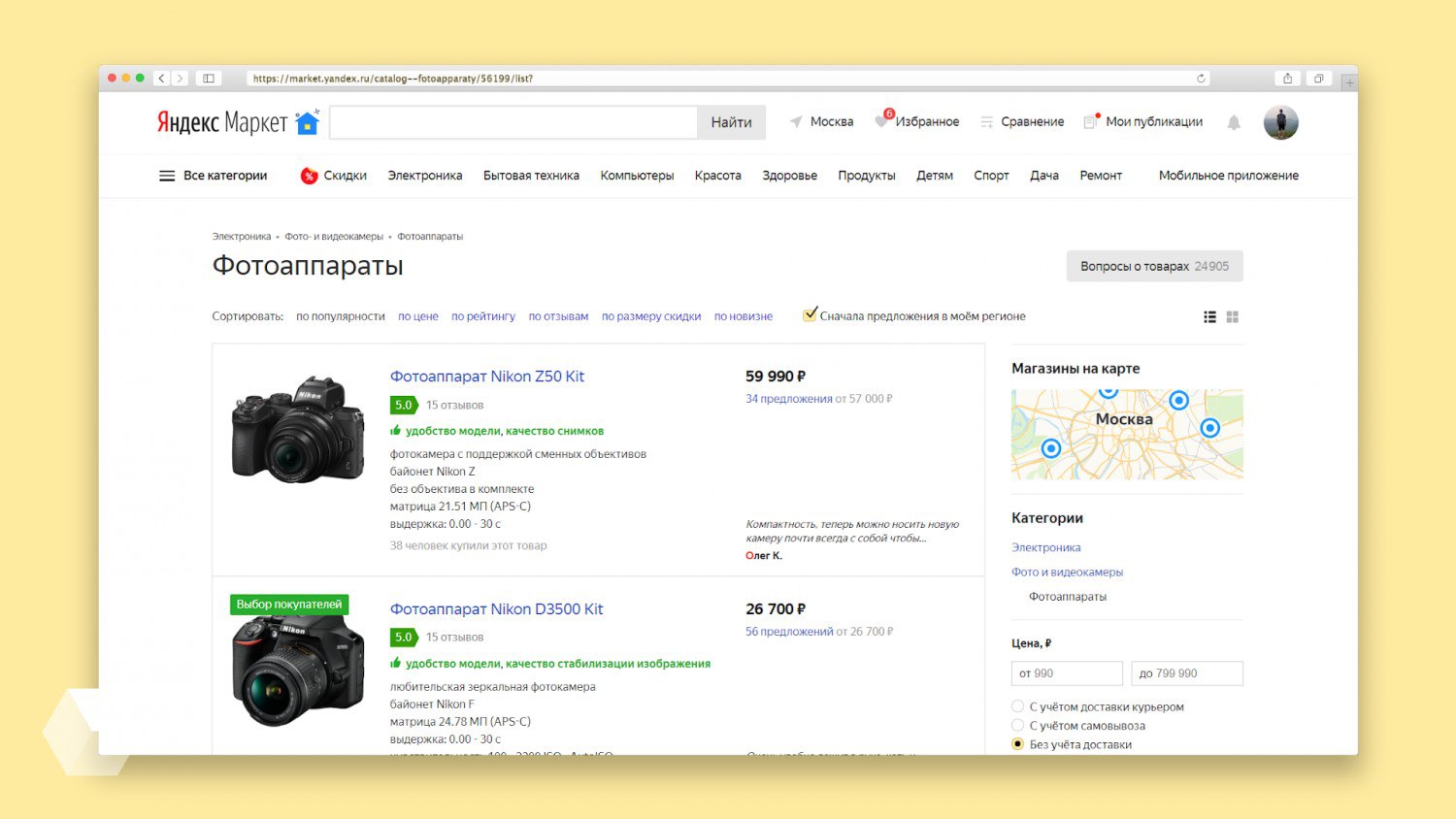Viewport: 1456px width, 819px height.
Task: Click the Найти search button
Action: pyautogui.click(x=731, y=122)
